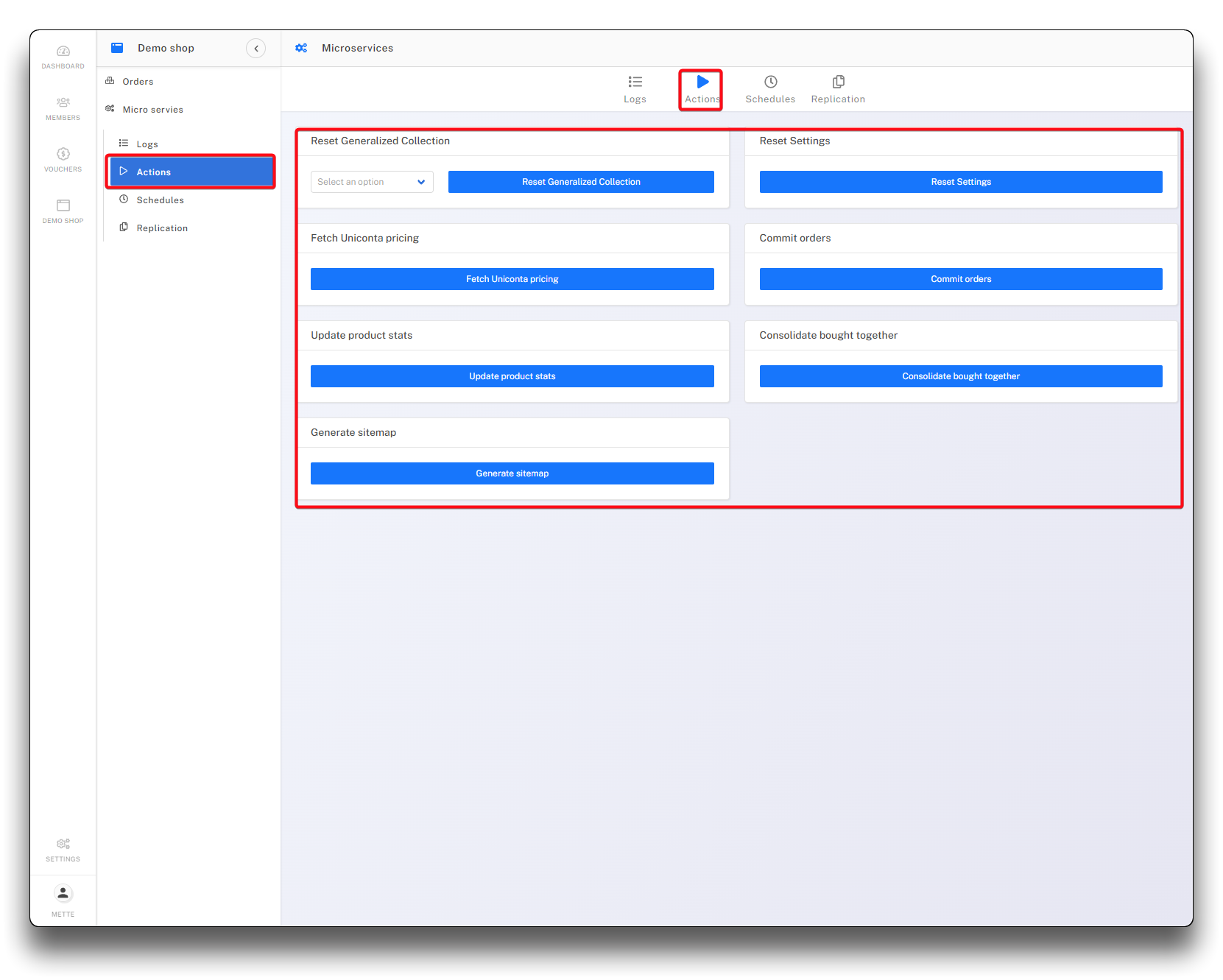Viewport: 1223px width, 980px height.
Task: Select Schedules in the sidebar submenu
Action: point(160,200)
